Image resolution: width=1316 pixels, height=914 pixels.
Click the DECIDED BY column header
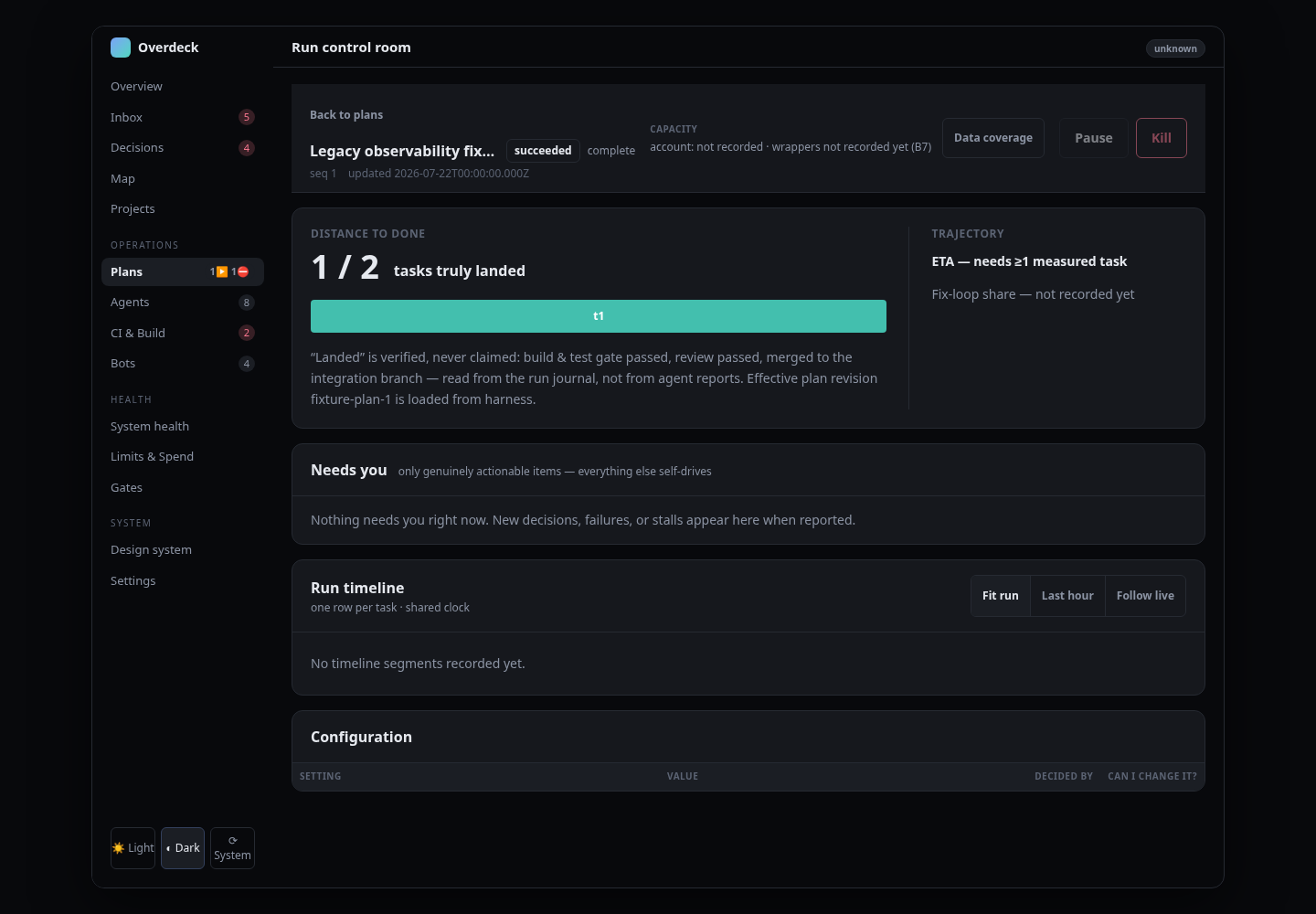[1064, 777]
